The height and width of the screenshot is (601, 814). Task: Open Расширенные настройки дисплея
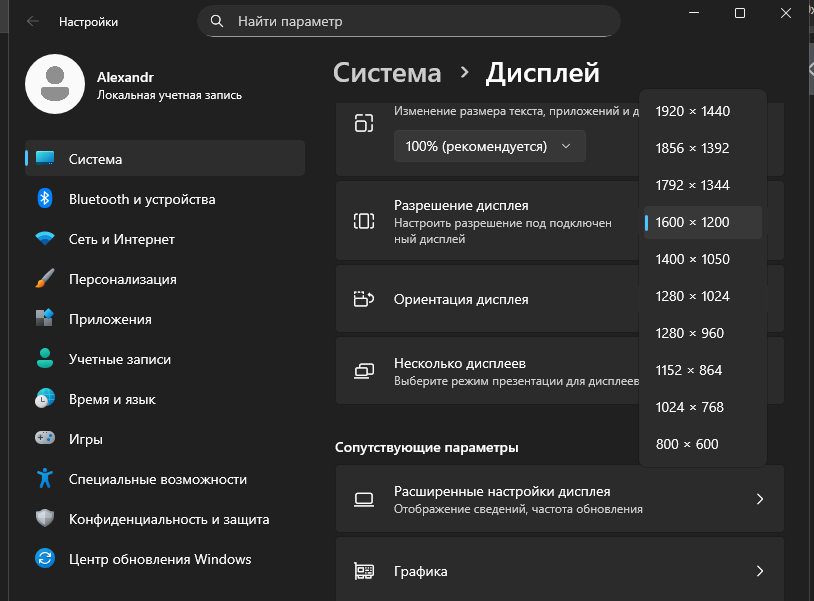(560, 499)
